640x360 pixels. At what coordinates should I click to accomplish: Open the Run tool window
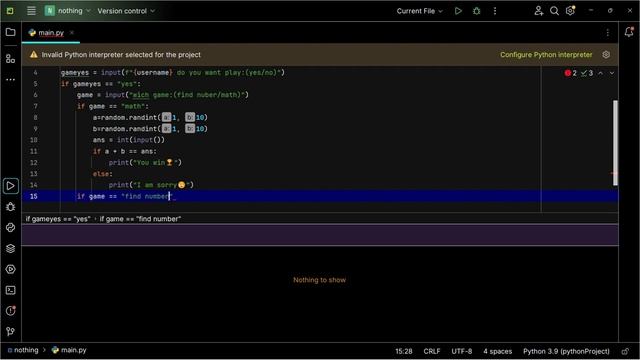(11, 186)
